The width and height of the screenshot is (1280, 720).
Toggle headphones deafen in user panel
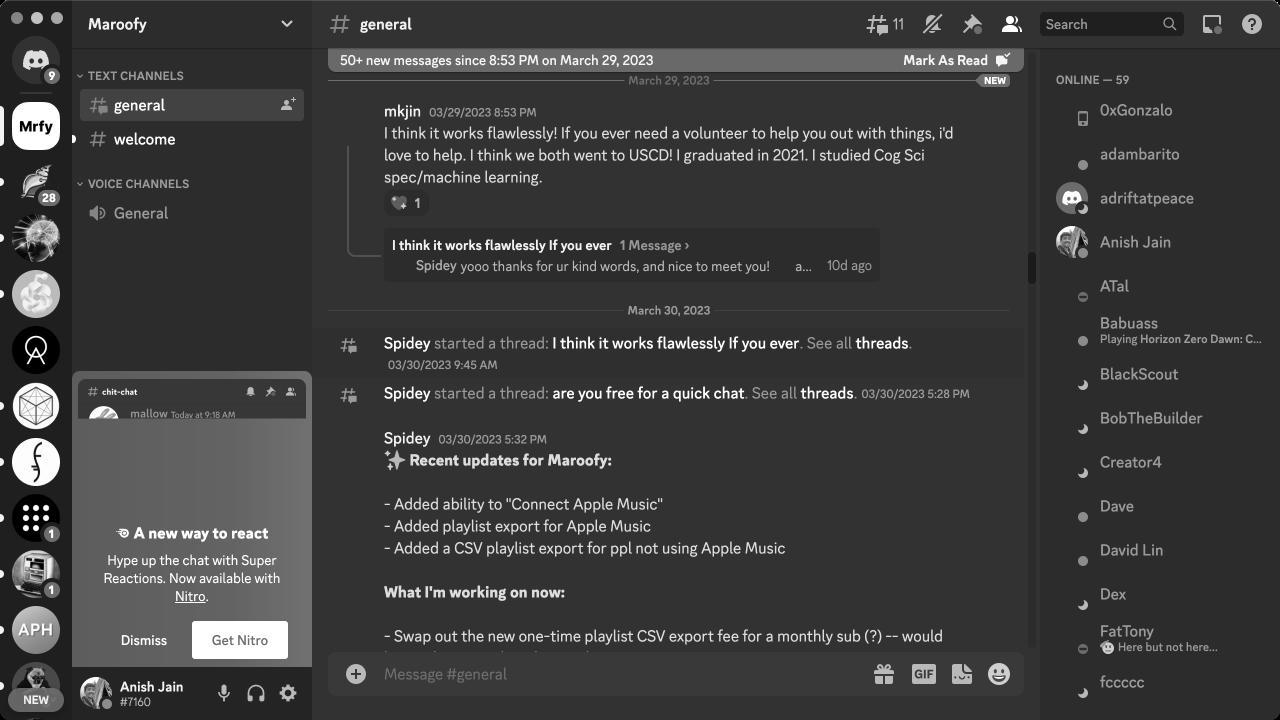256,693
